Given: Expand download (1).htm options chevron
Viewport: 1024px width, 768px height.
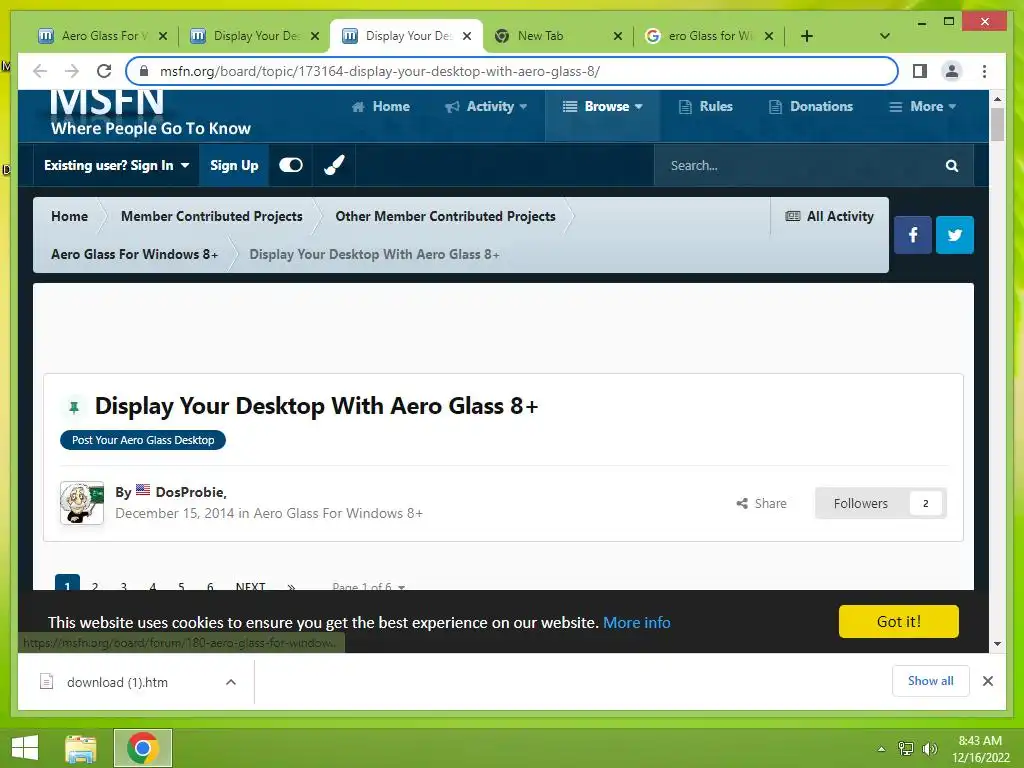Looking at the screenshot, I should [x=231, y=682].
